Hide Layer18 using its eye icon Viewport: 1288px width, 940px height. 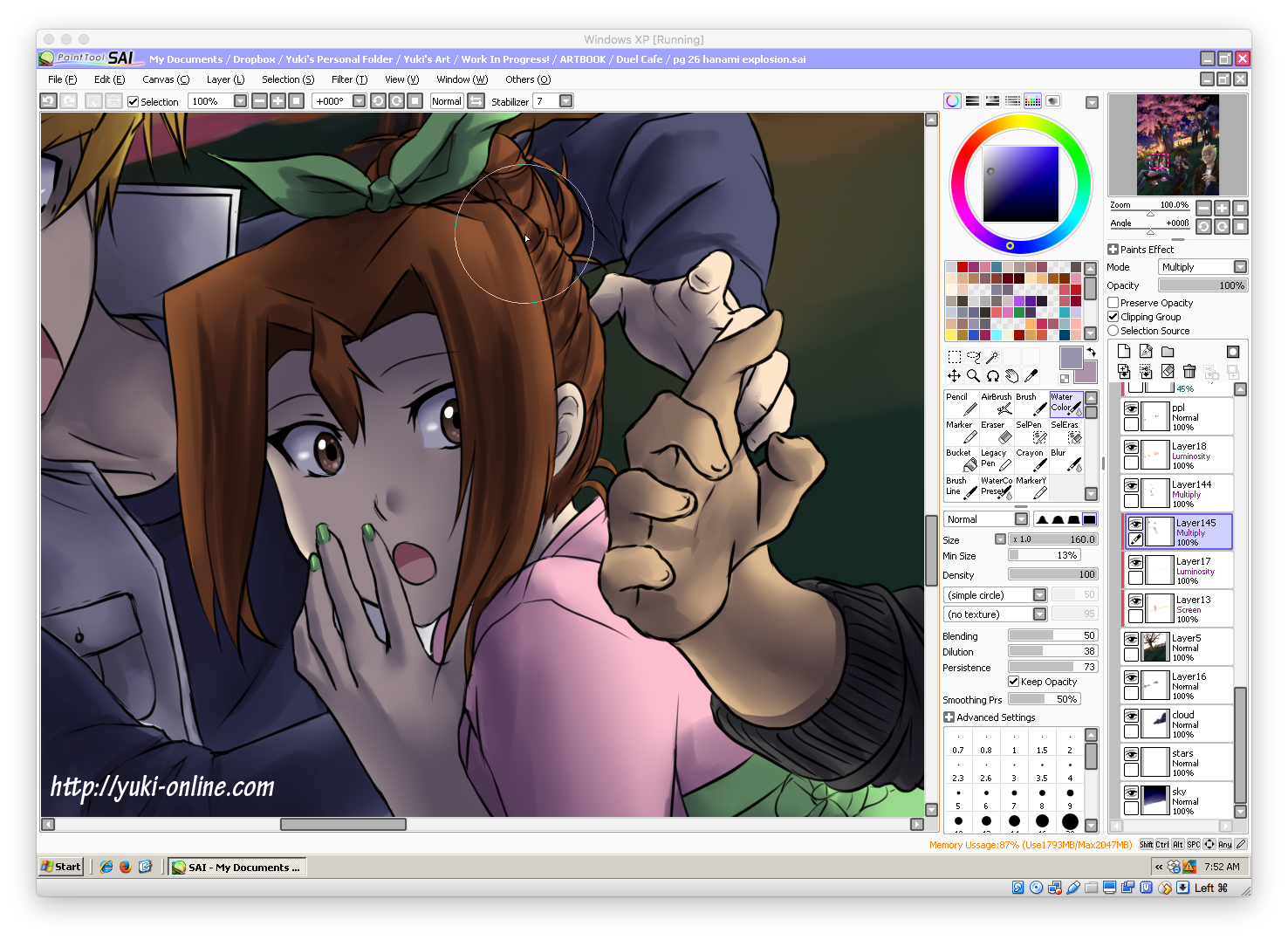pyautogui.click(x=1131, y=447)
